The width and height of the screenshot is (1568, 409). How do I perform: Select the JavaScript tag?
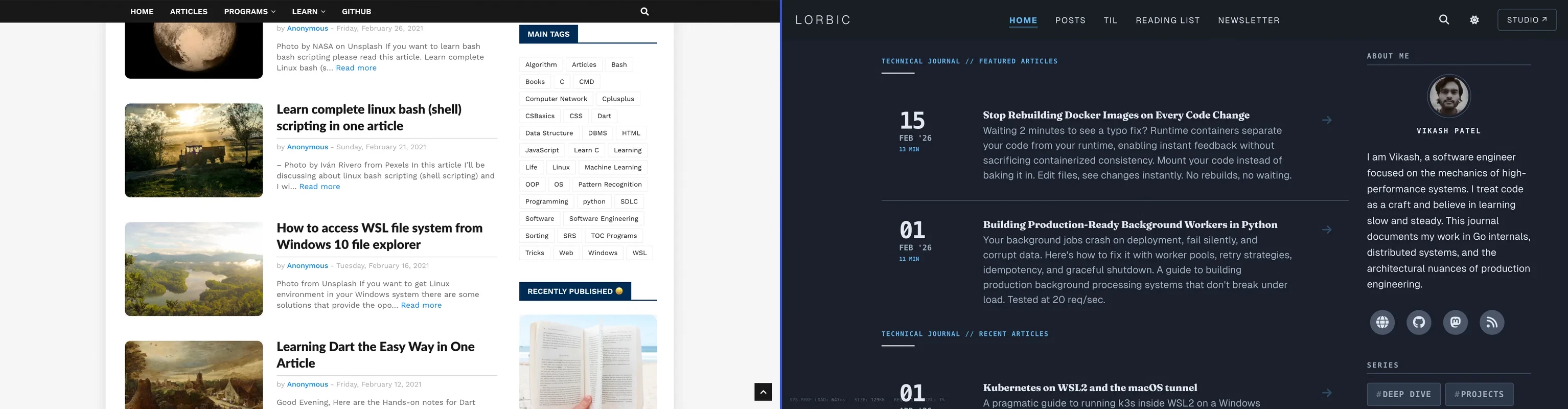click(542, 150)
